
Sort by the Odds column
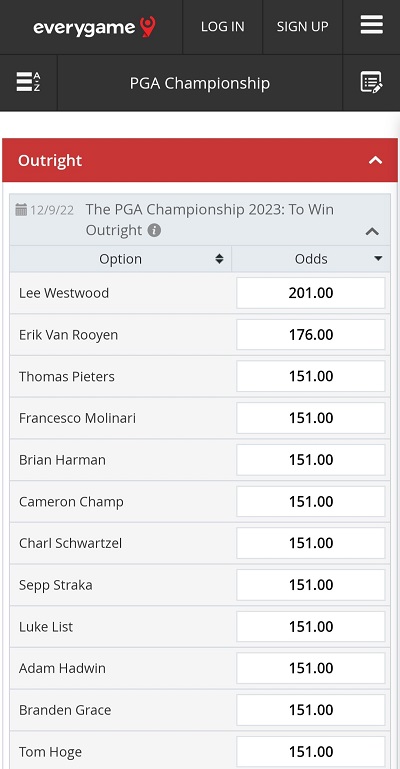[311, 259]
